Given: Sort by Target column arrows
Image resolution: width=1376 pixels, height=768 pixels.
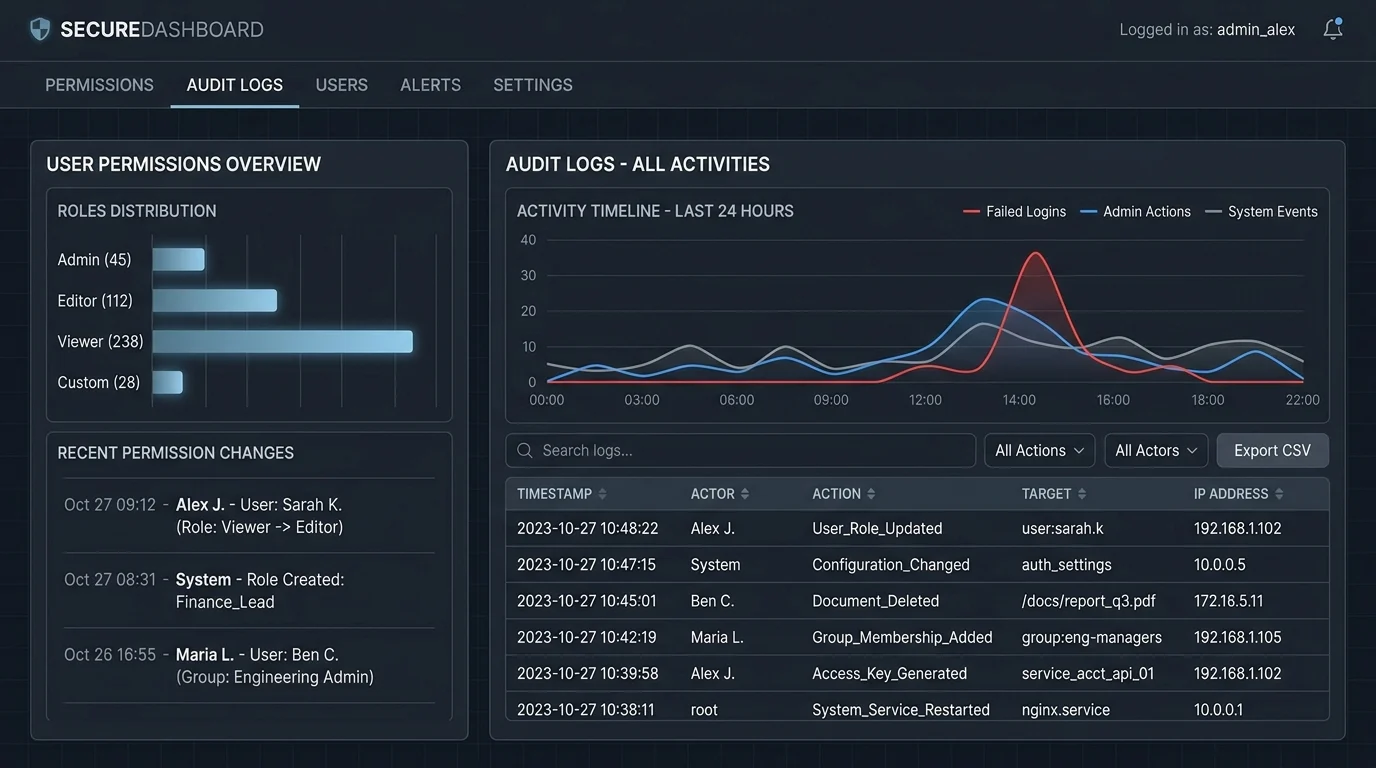Looking at the screenshot, I should 1082,494.
